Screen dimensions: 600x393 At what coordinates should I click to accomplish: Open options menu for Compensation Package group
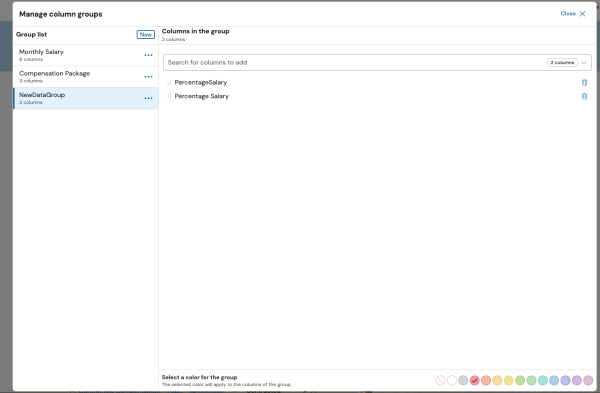click(x=148, y=77)
